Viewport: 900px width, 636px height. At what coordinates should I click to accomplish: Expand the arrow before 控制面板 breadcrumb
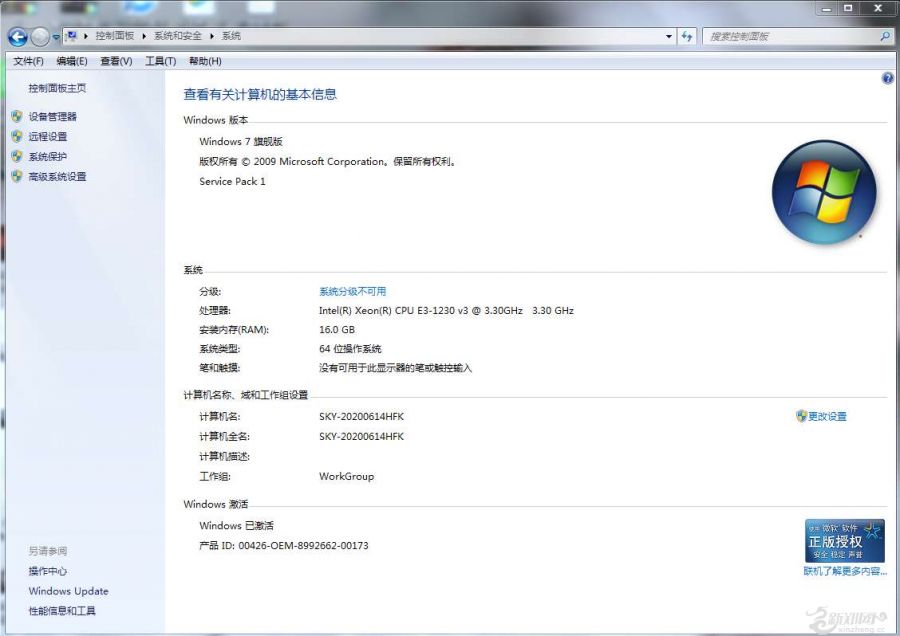click(86, 36)
